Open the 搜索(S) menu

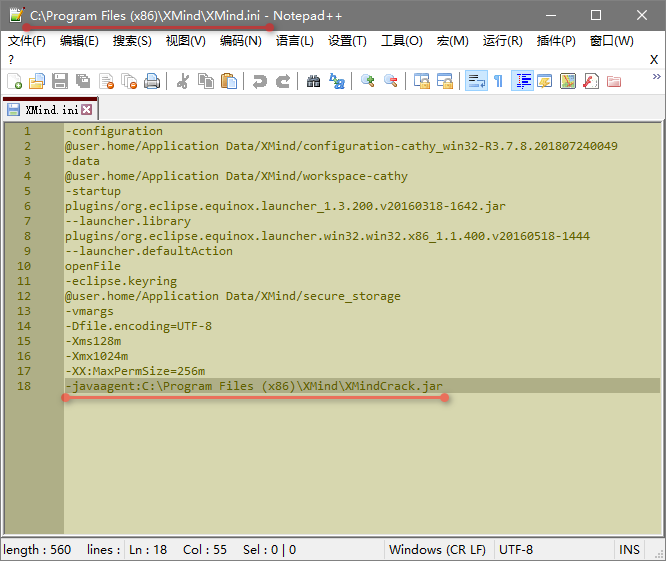(132, 41)
